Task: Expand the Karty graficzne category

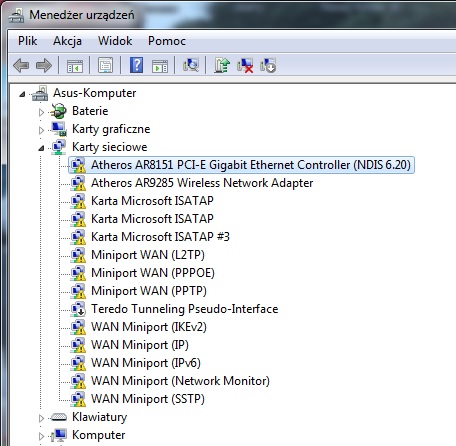Action: [41, 130]
